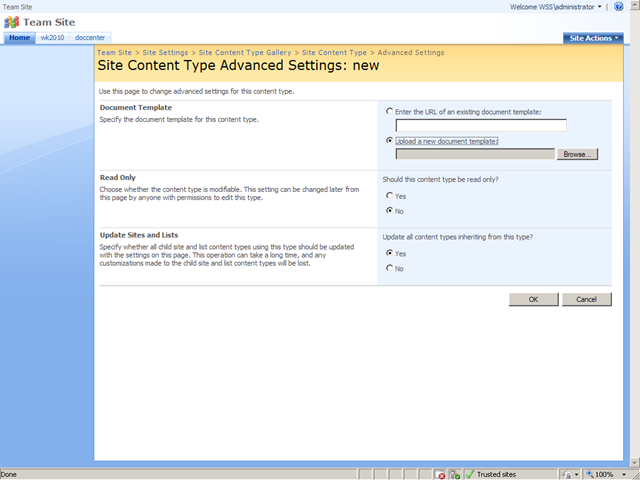Viewport: 640px width, 480px height.
Task: Select 'Enter the URL of an existing document template'
Action: point(389,111)
